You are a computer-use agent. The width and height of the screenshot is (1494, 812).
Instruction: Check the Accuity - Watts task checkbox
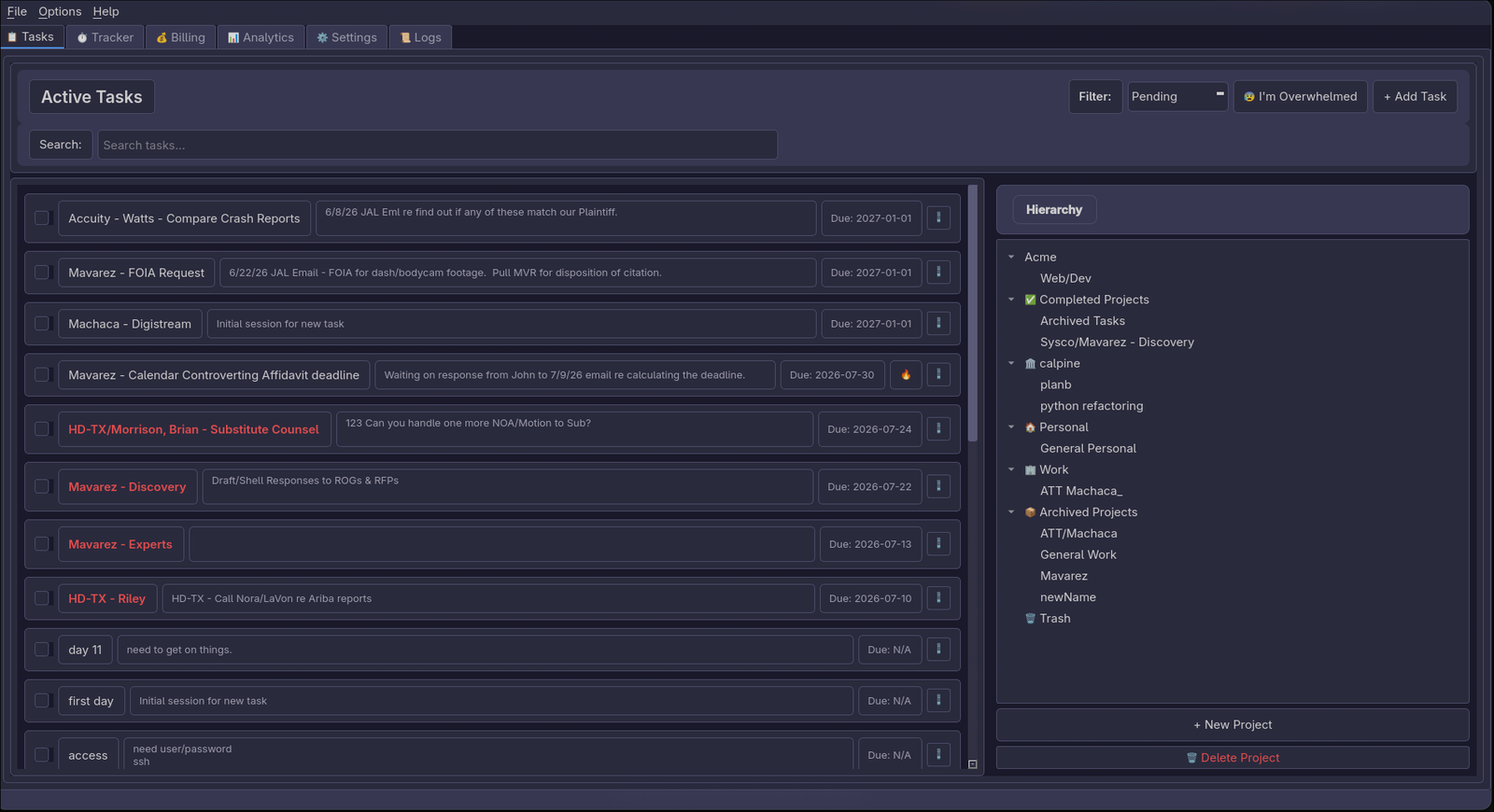coord(42,217)
